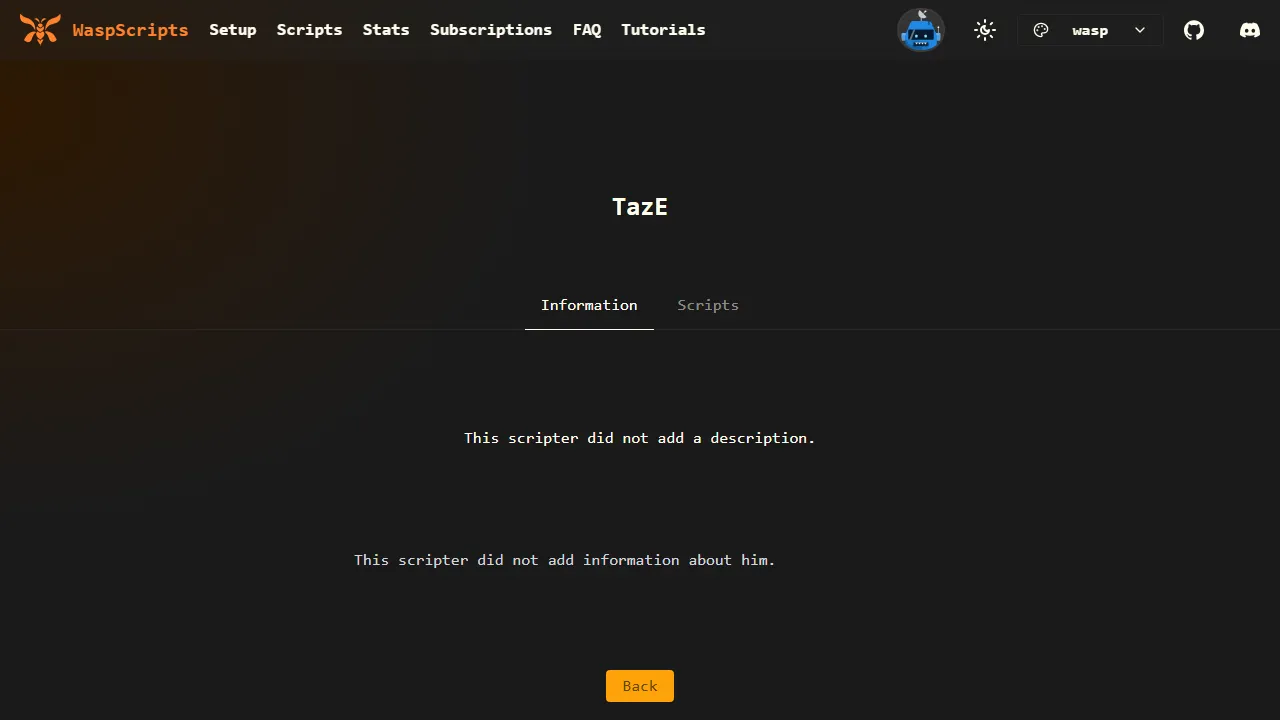Toggle the account avatar menu
Image resolution: width=1280 pixels, height=720 pixels.
click(920, 30)
